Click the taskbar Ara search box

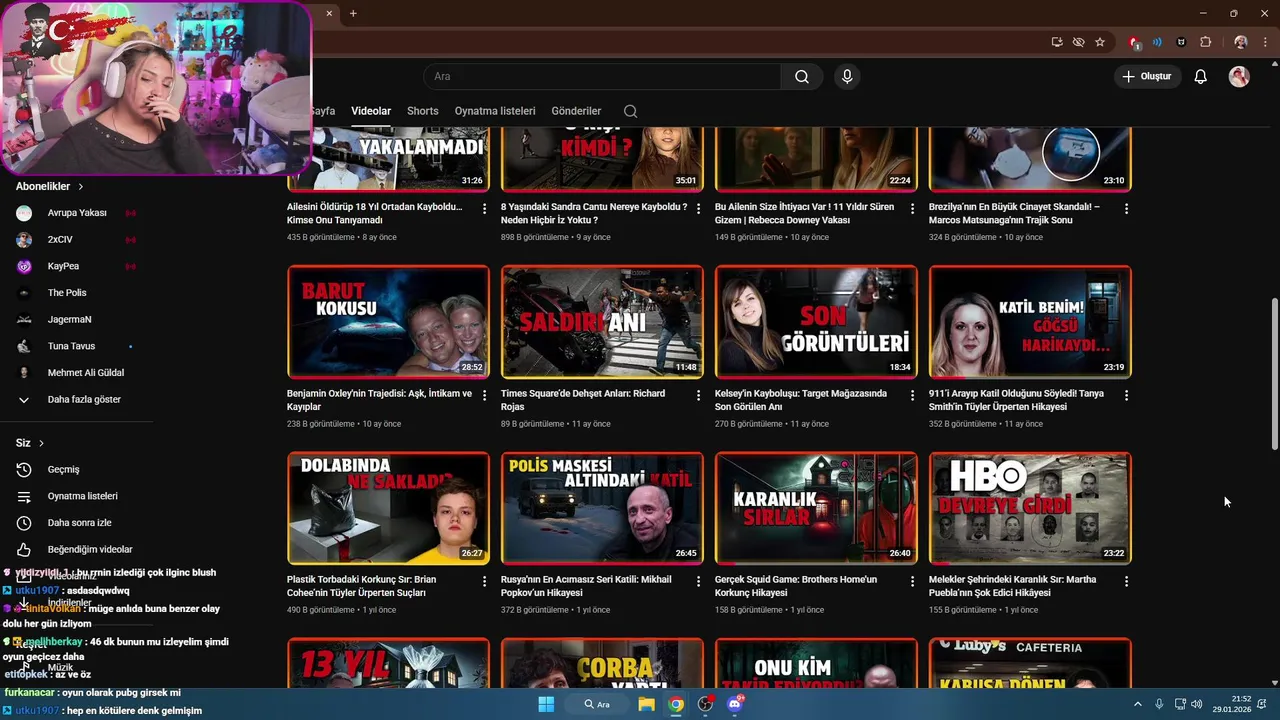598,704
